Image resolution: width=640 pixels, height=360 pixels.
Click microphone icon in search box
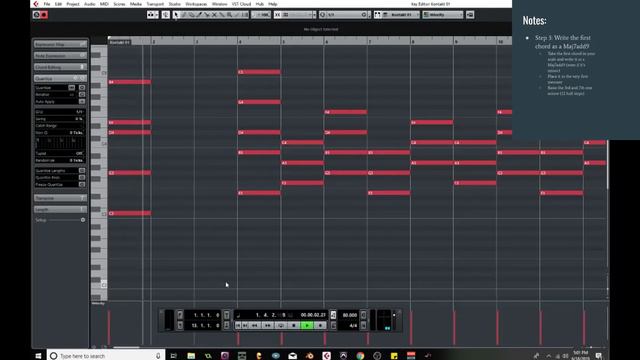[x=158, y=356]
